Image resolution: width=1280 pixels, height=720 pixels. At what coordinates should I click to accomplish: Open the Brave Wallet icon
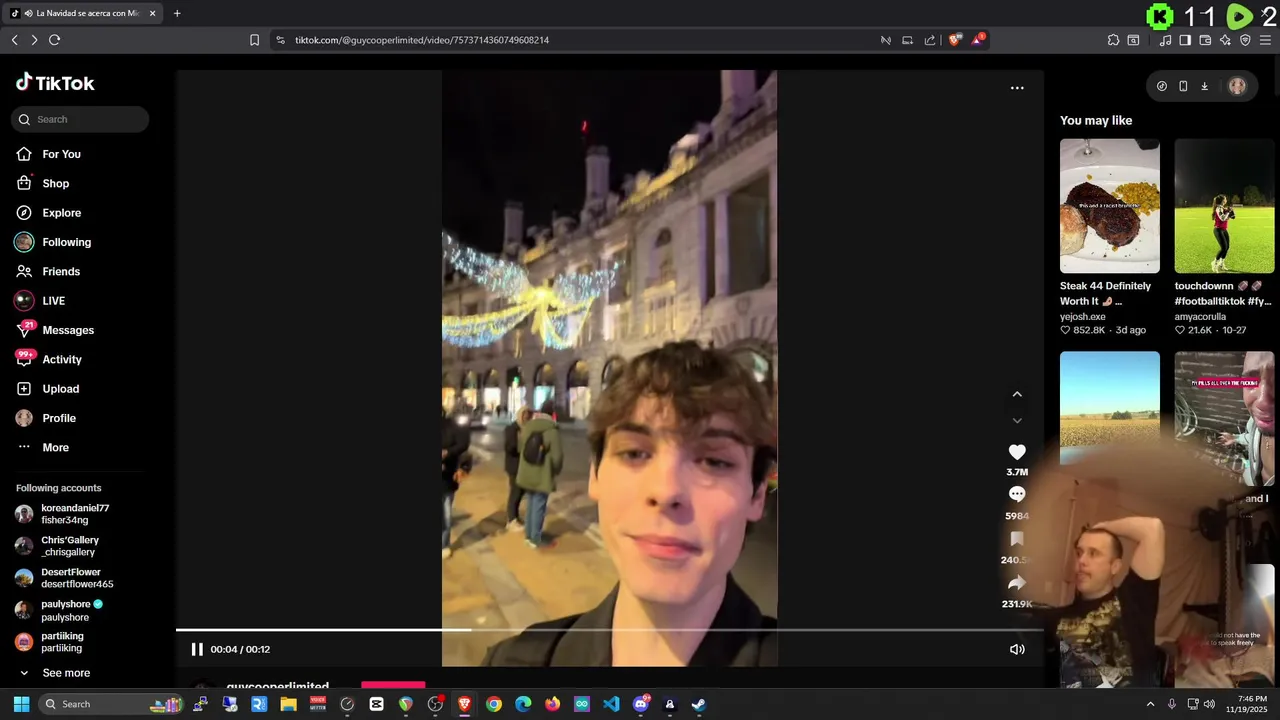pos(1205,40)
